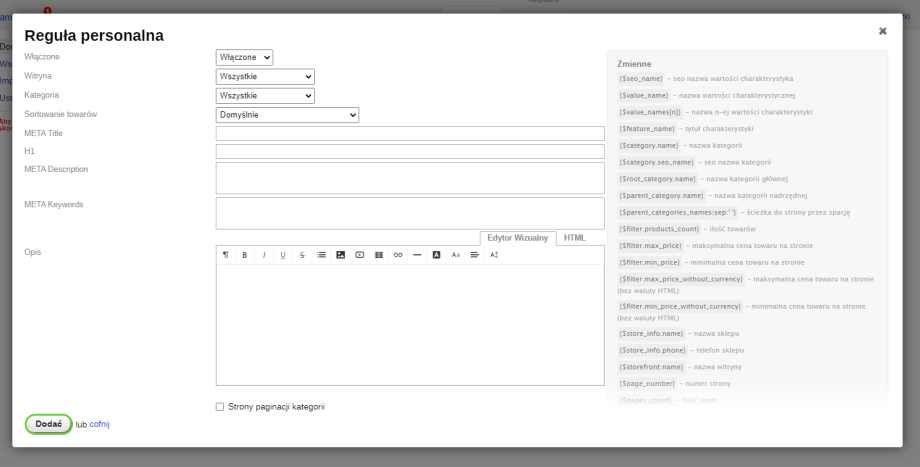Open the Włączone dropdown
920x467 pixels.
(x=244, y=58)
